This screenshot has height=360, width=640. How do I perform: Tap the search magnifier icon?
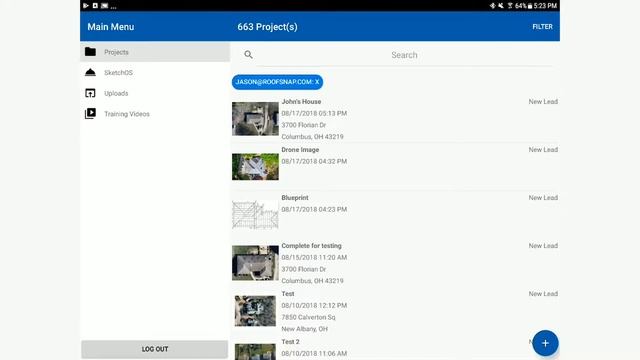point(248,54)
